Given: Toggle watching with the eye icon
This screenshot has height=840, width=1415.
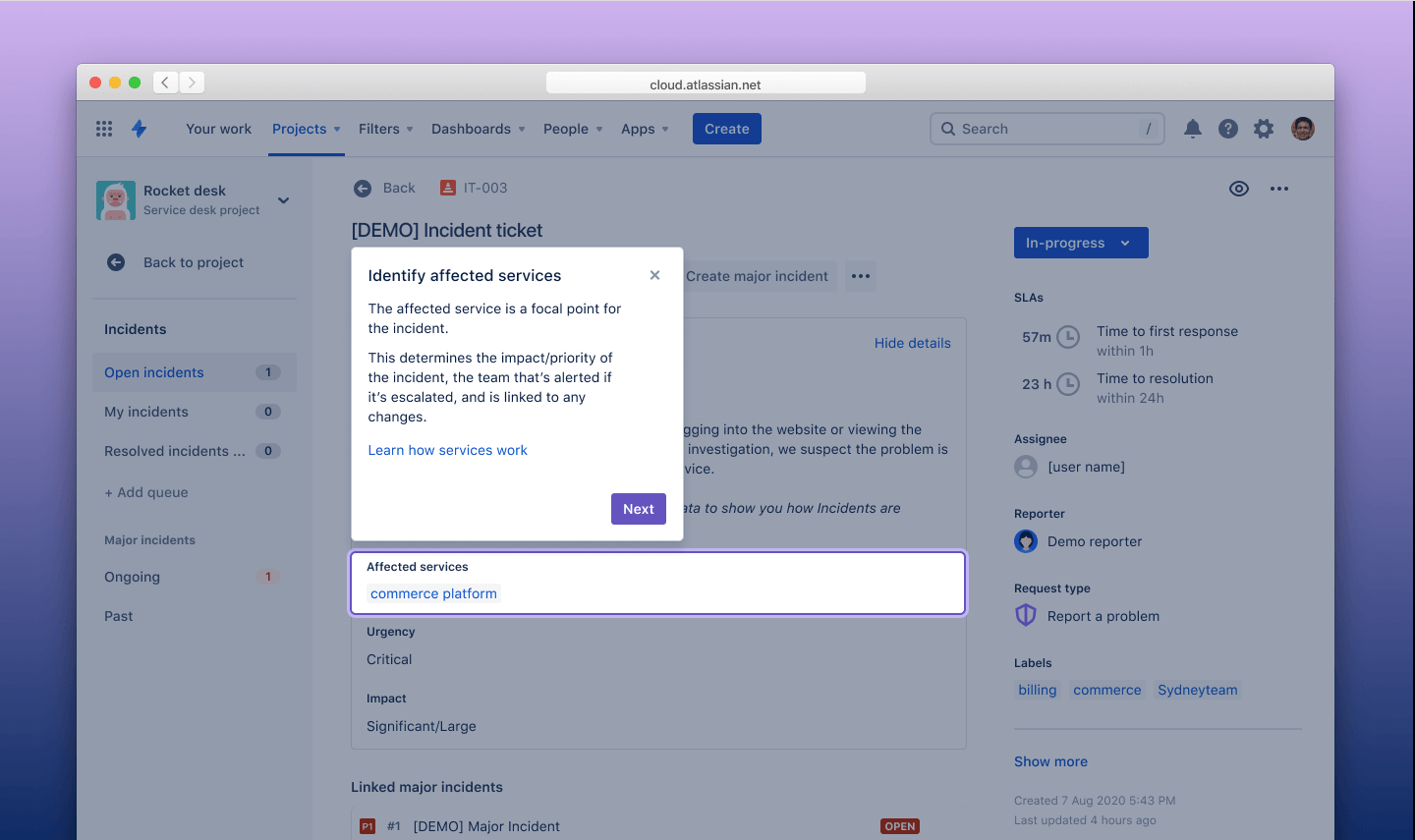Looking at the screenshot, I should [x=1238, y=188].
